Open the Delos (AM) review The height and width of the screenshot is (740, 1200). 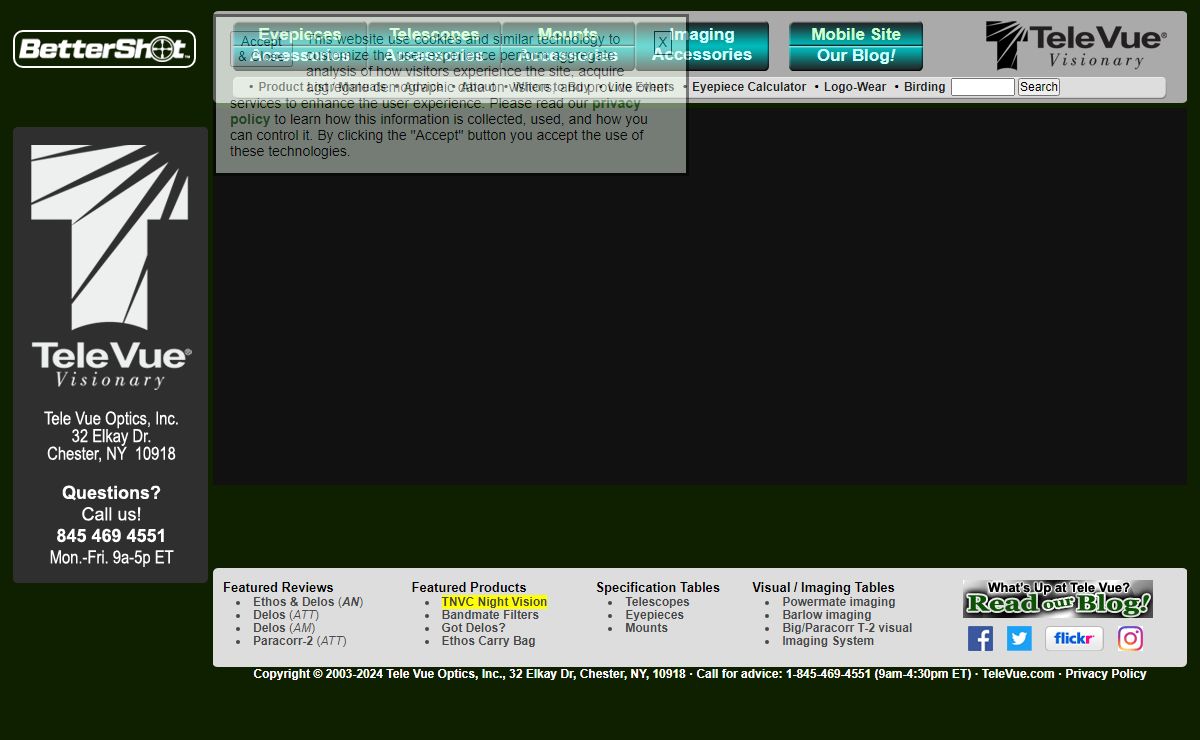[x=284, y=628]
